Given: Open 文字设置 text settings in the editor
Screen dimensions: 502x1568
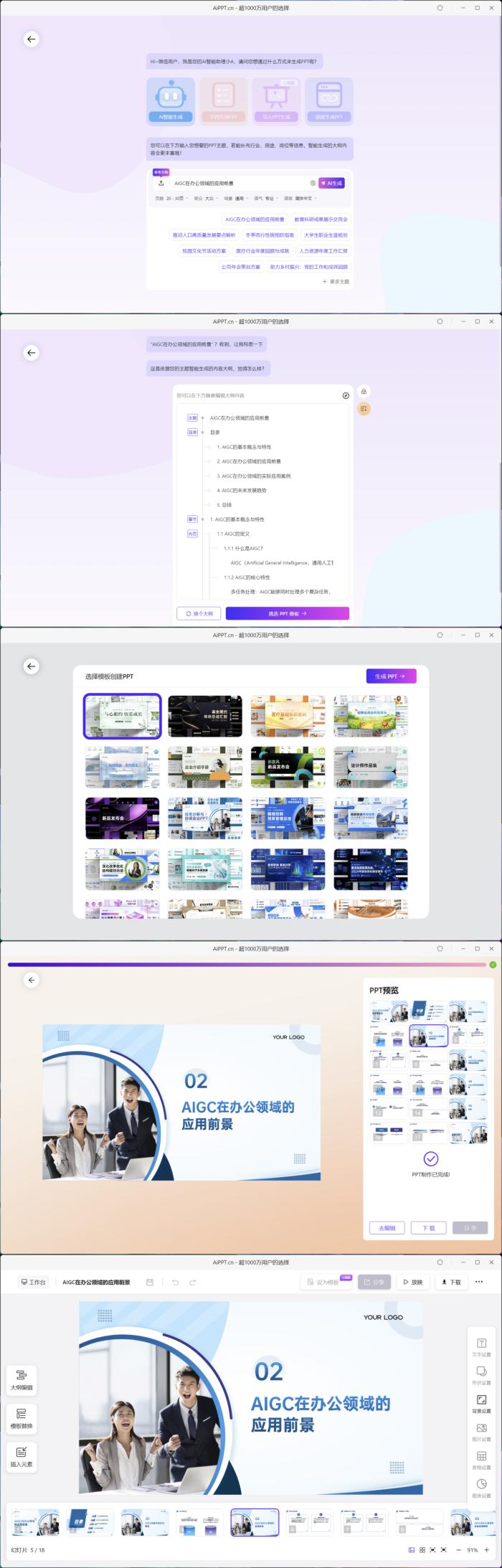Looking at the screenshot, I should [481, 1346].
